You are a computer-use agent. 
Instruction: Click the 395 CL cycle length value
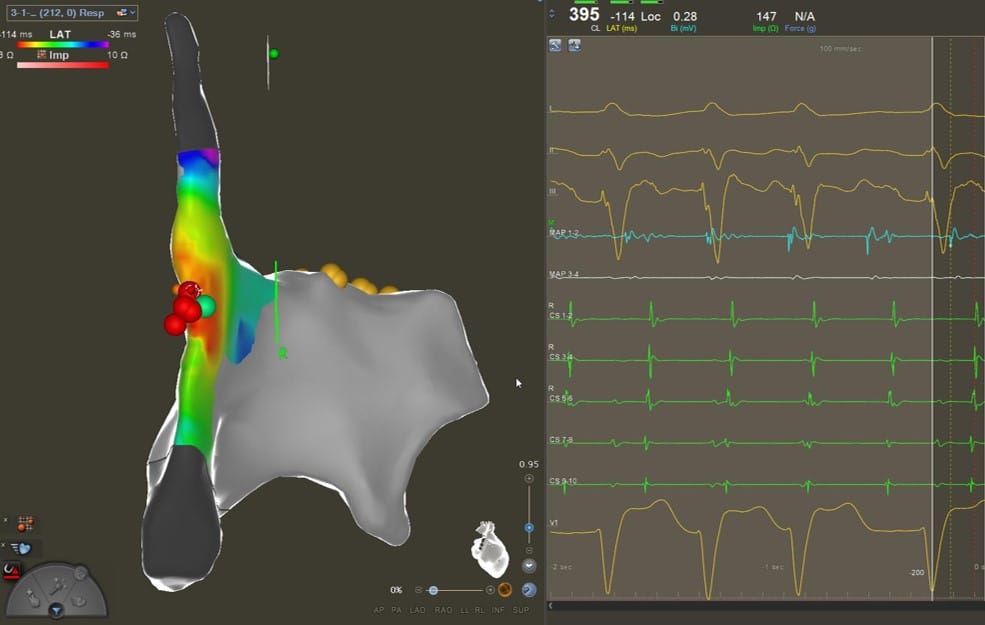pos(584,14)
